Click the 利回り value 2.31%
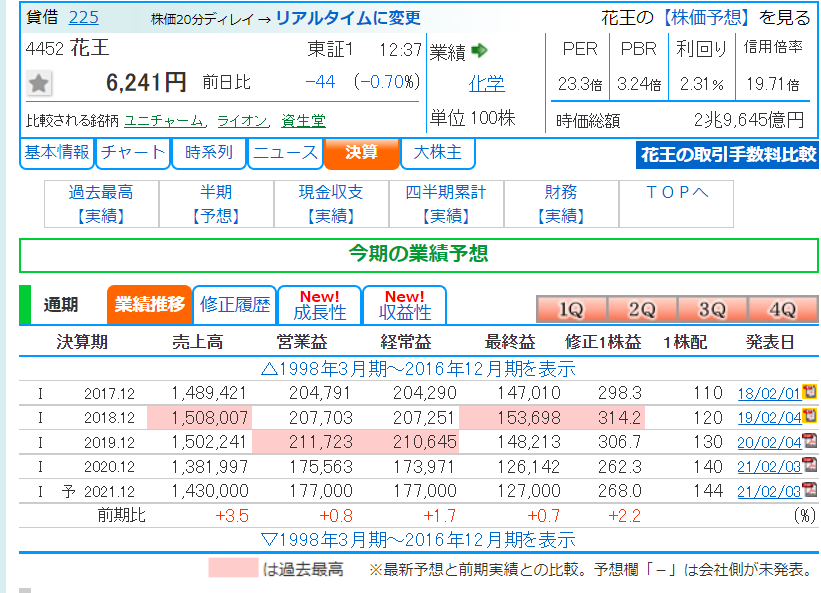821x593 pixels. (x=702, y=84)
